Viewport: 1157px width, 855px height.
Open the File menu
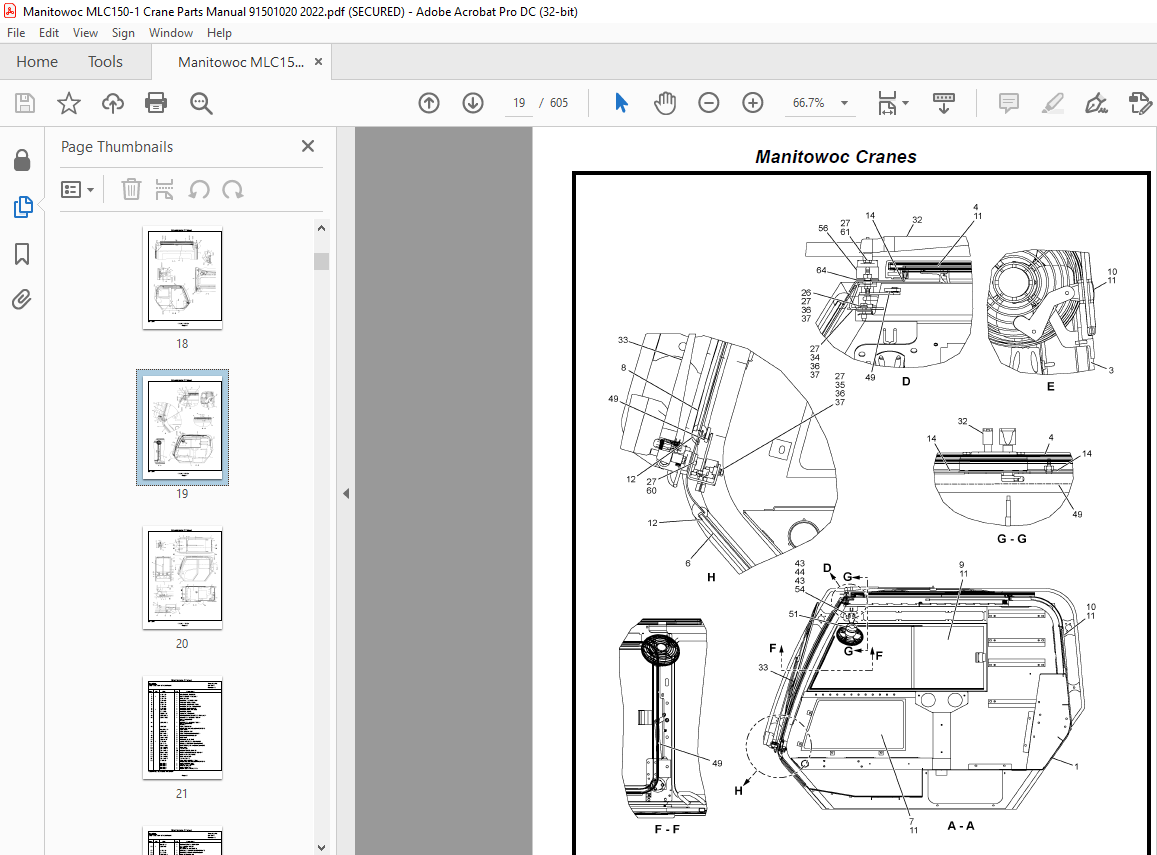[x=16, y=32]
